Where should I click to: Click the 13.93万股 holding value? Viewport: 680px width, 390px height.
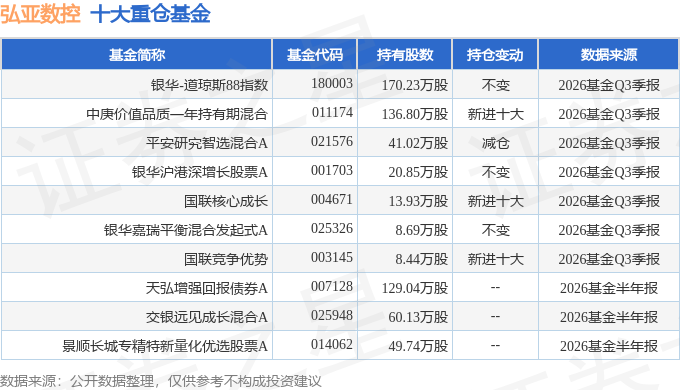pyautogui.click(x=418, y=201)
